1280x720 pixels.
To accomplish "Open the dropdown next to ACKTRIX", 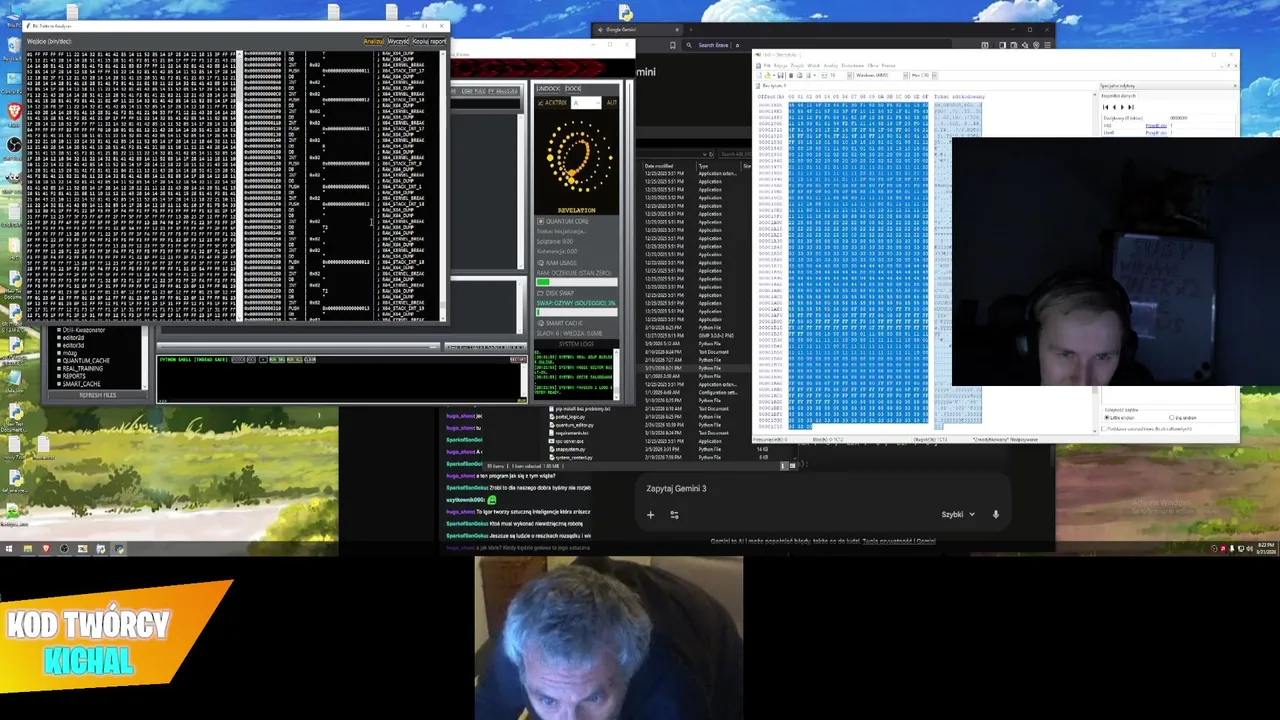I will click(x=586, y=103).
